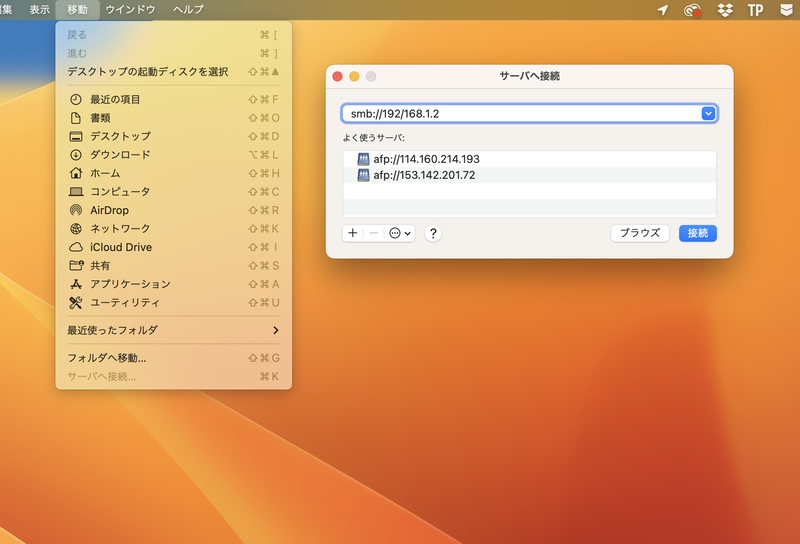Screen dimensions: 800x544
Task: Click the document icon beside 書類
Action: [76, 118]
